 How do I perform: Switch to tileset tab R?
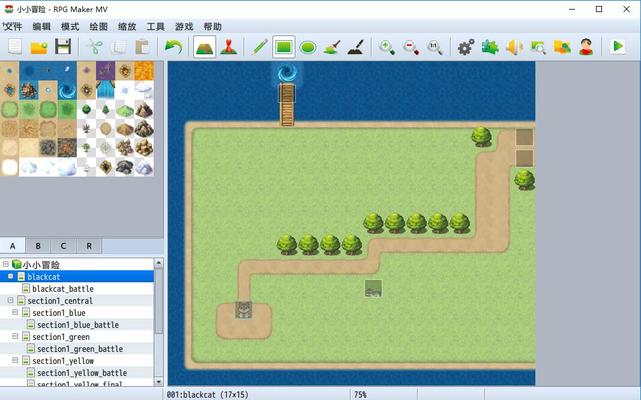[89, 246]
